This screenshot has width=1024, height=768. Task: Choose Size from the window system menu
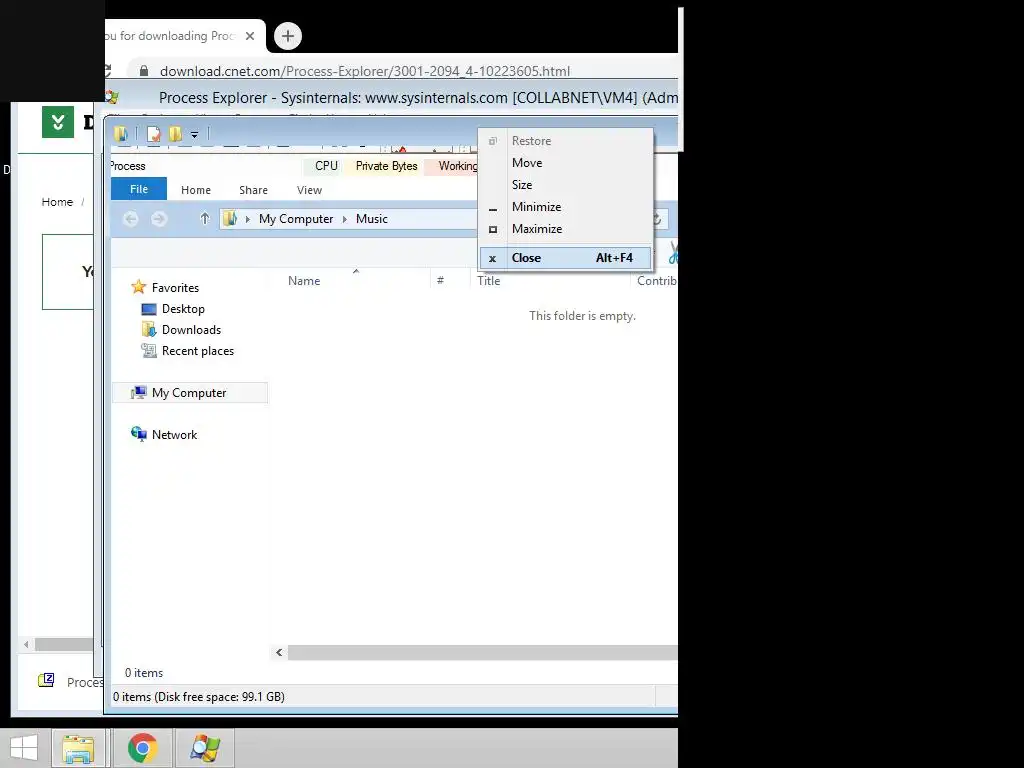pos(566,185)
